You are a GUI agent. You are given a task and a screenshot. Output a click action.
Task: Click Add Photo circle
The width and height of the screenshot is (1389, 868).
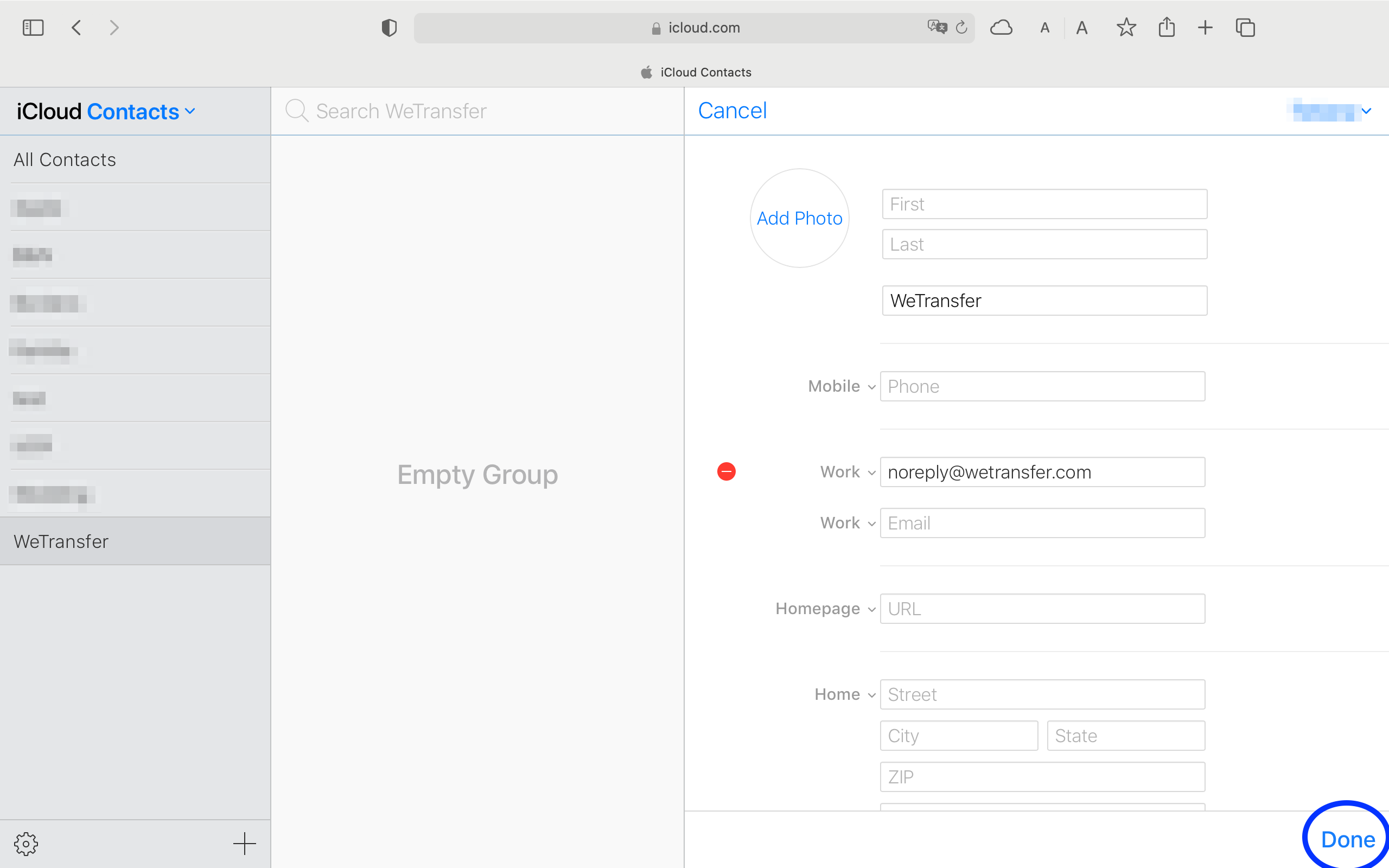pos(799,218)
